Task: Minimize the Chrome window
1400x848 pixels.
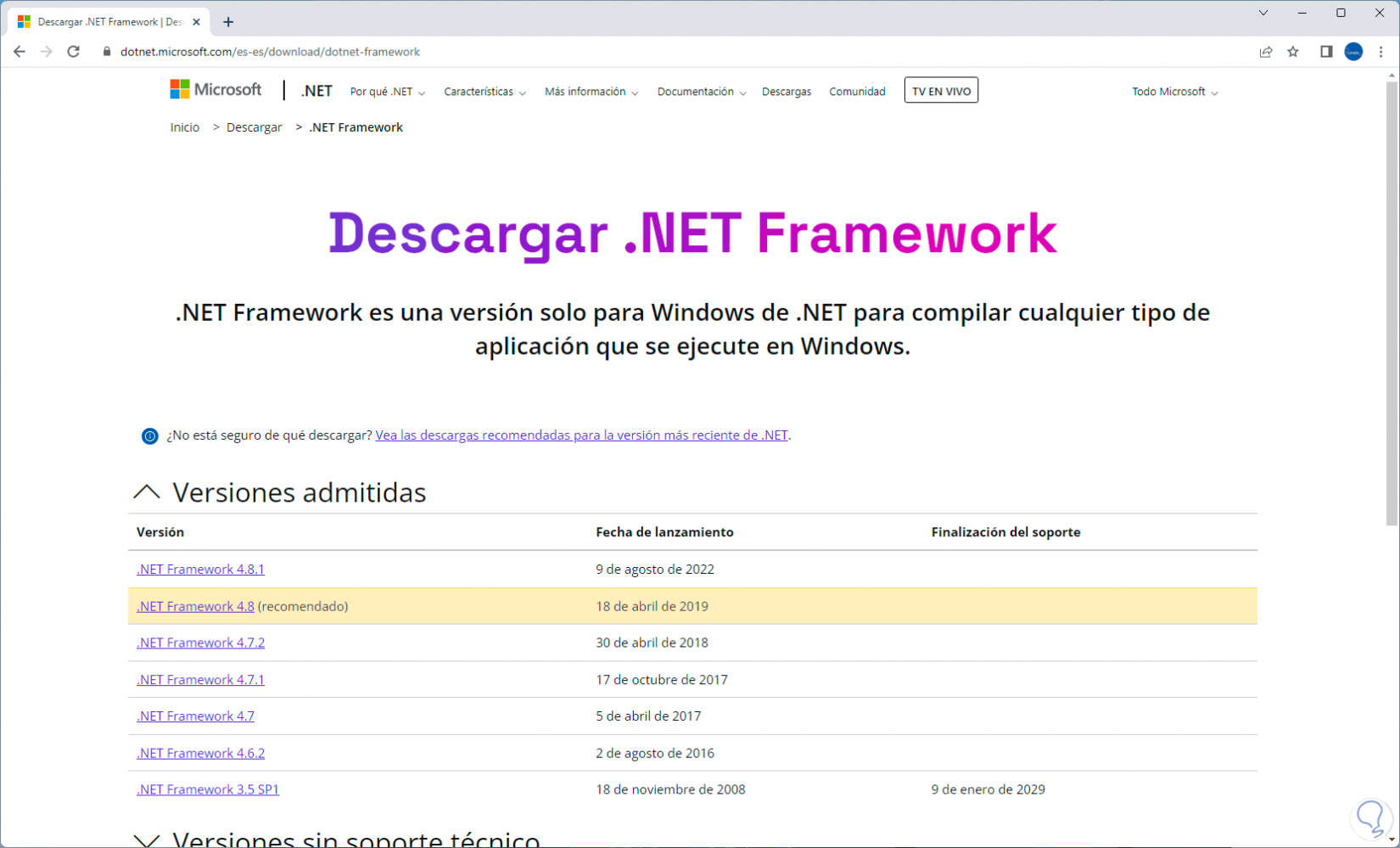Action: (x=1302, y=13)
